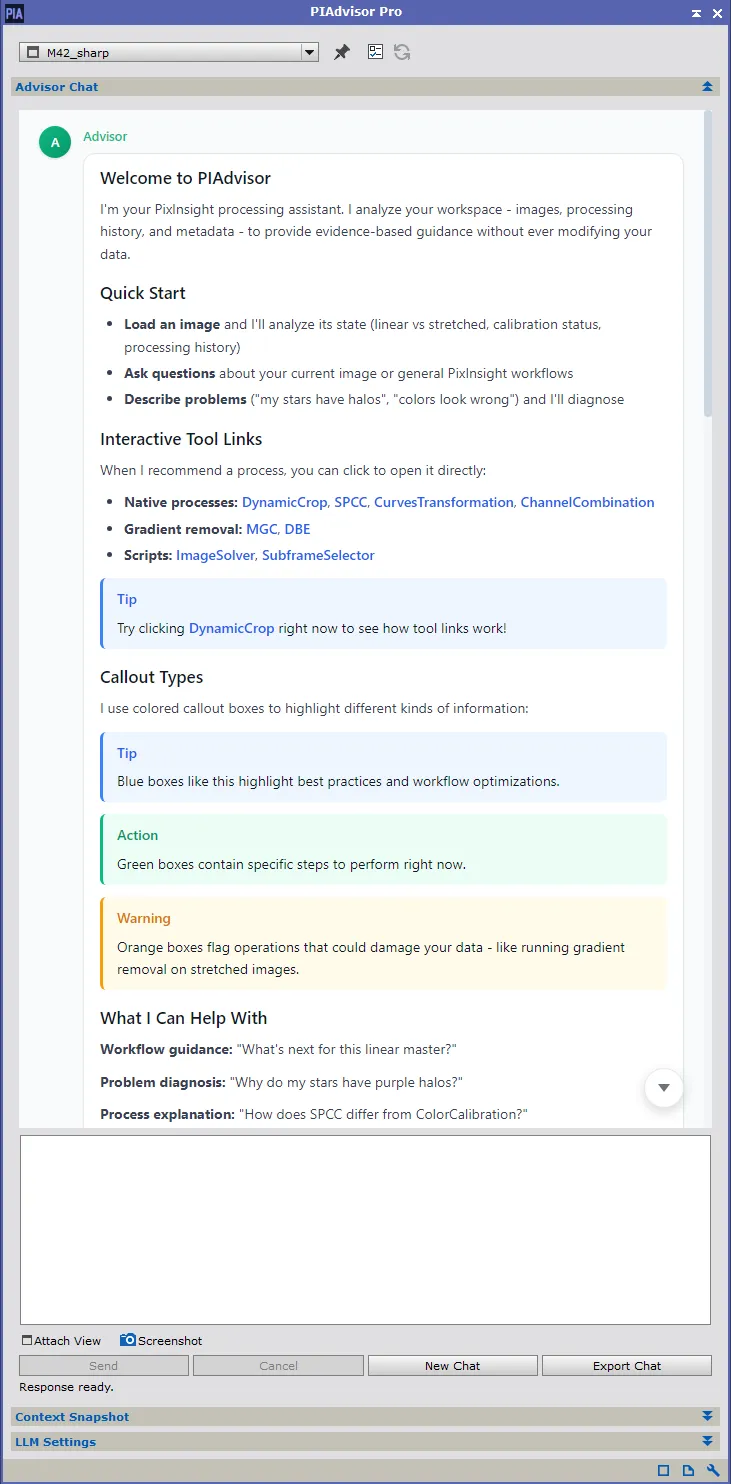Click the orange 'Warning' callout title

click(x=144, y=918)
